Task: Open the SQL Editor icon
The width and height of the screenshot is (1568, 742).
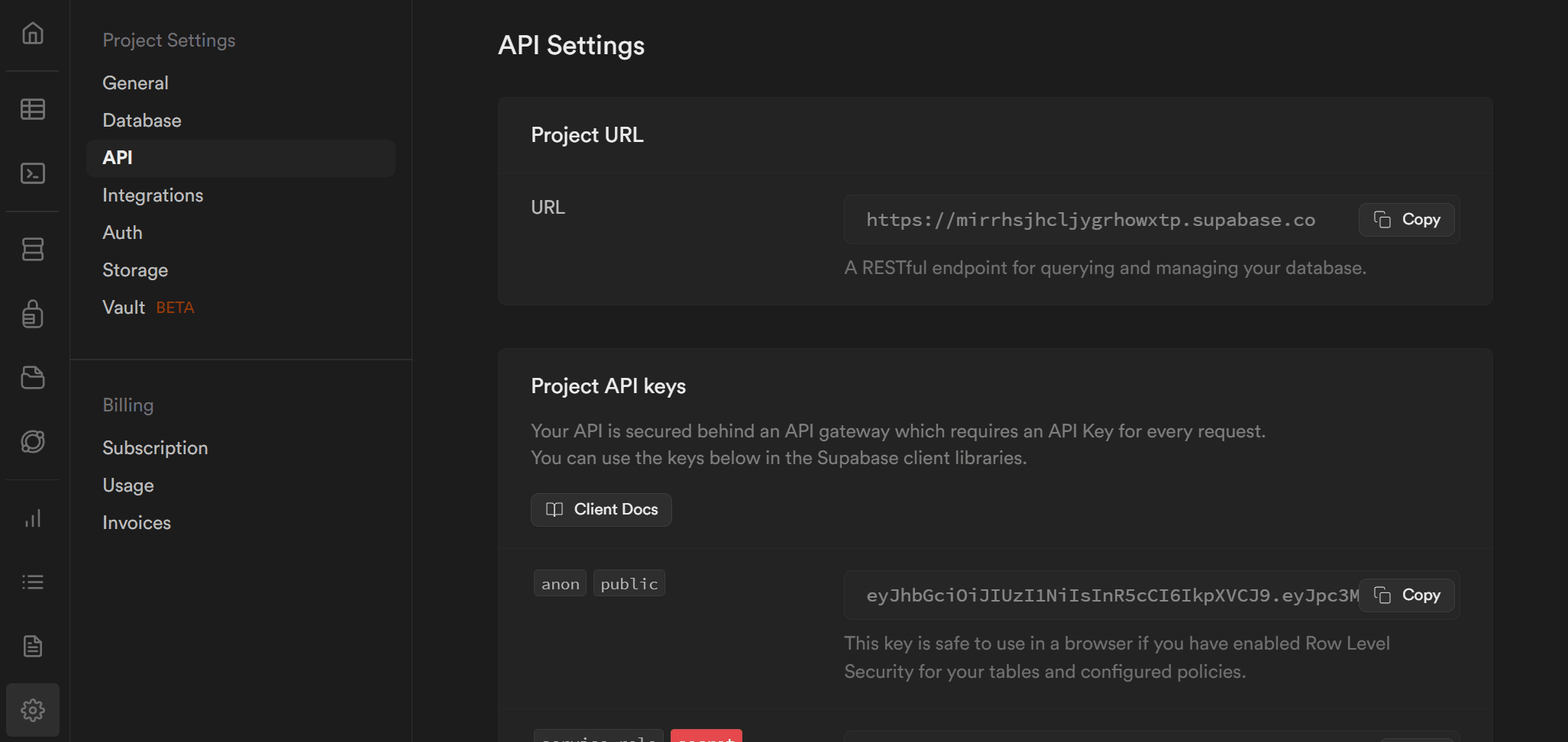Action: point(33,173)
